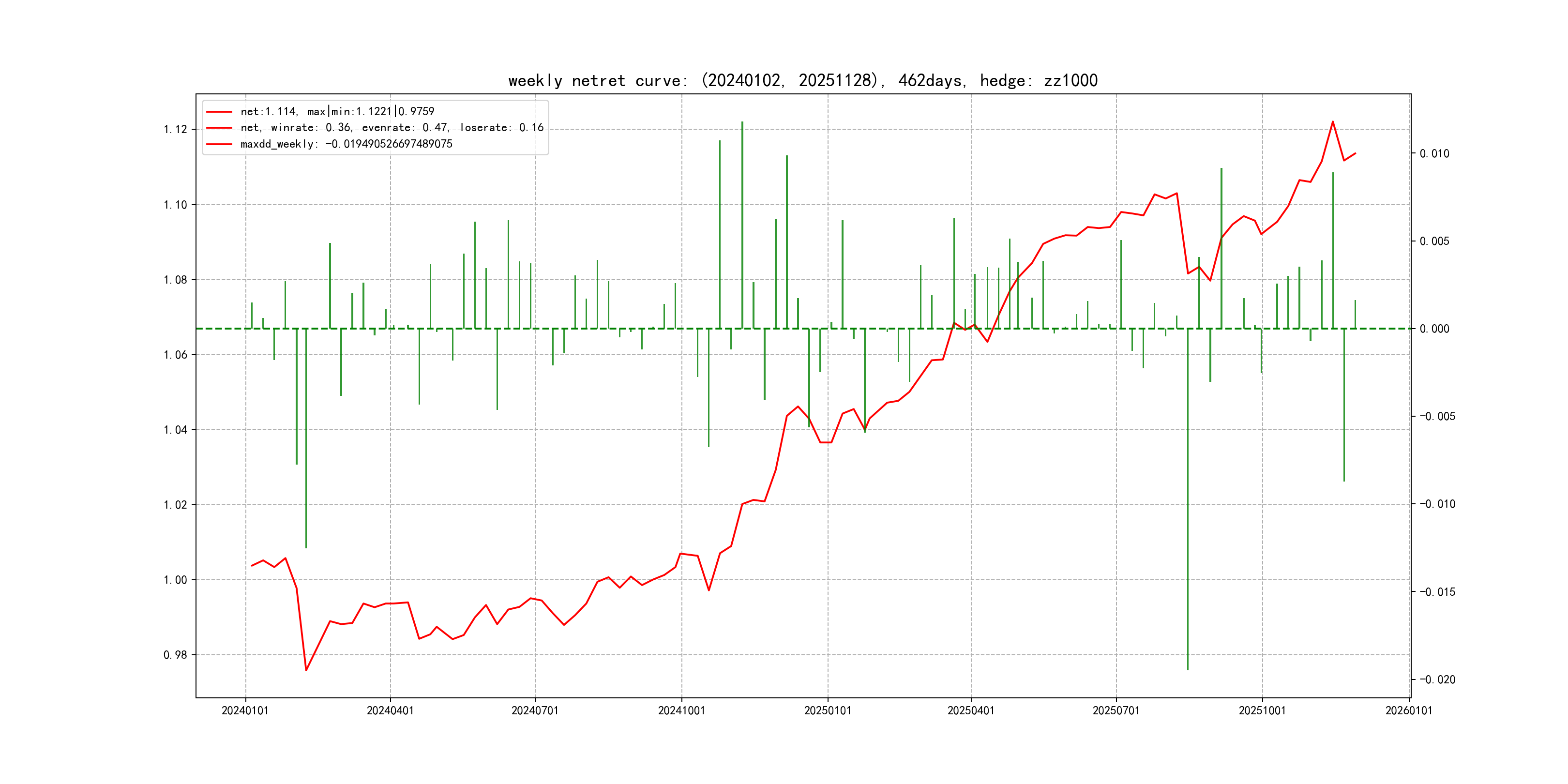Click the 20250701 x-axis date label
This screenshot has height=784, width=1568.
[x=1116, y=710]
